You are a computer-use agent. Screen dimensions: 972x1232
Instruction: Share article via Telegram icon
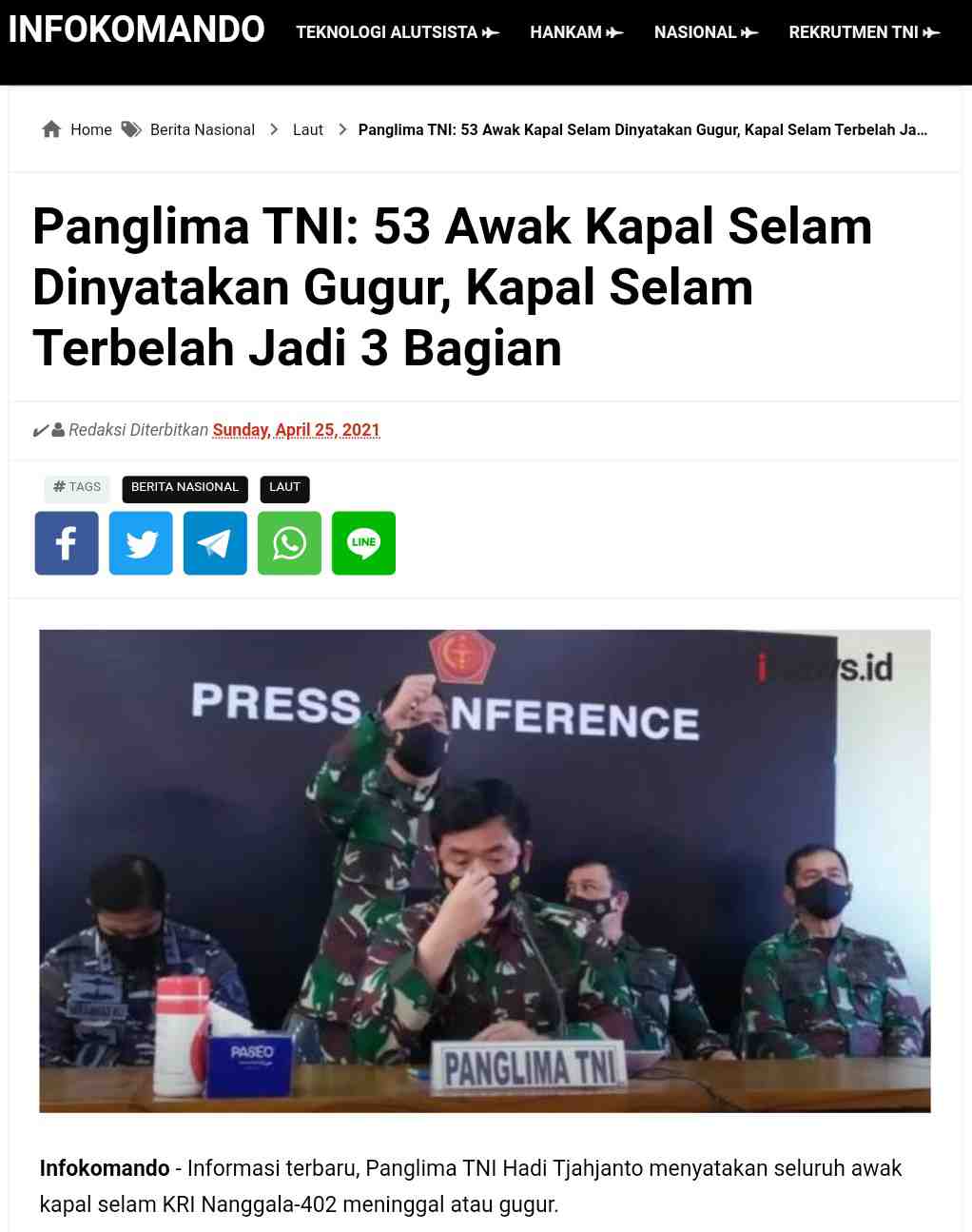pos(215,543)
